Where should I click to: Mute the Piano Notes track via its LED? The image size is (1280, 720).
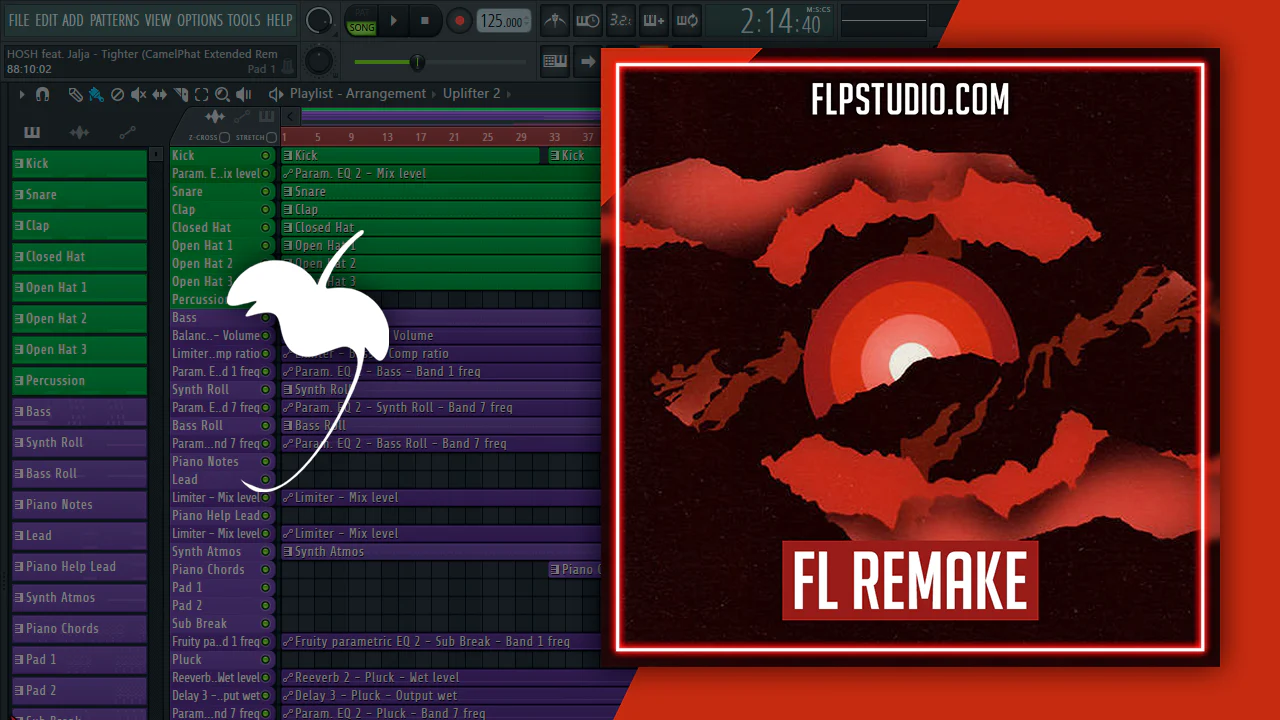tap(265, 462)
